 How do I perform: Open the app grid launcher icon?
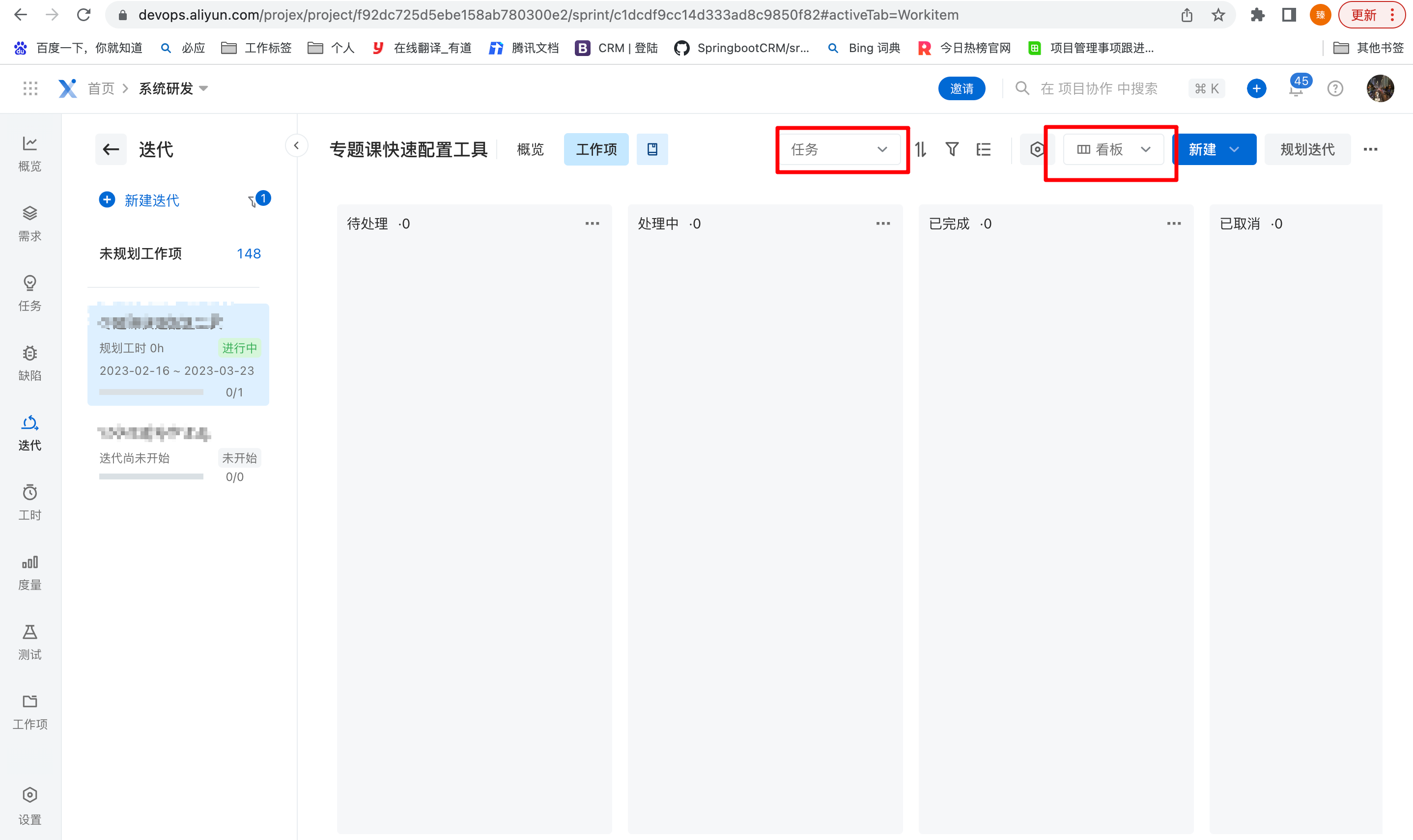click(x=30, y=88)
